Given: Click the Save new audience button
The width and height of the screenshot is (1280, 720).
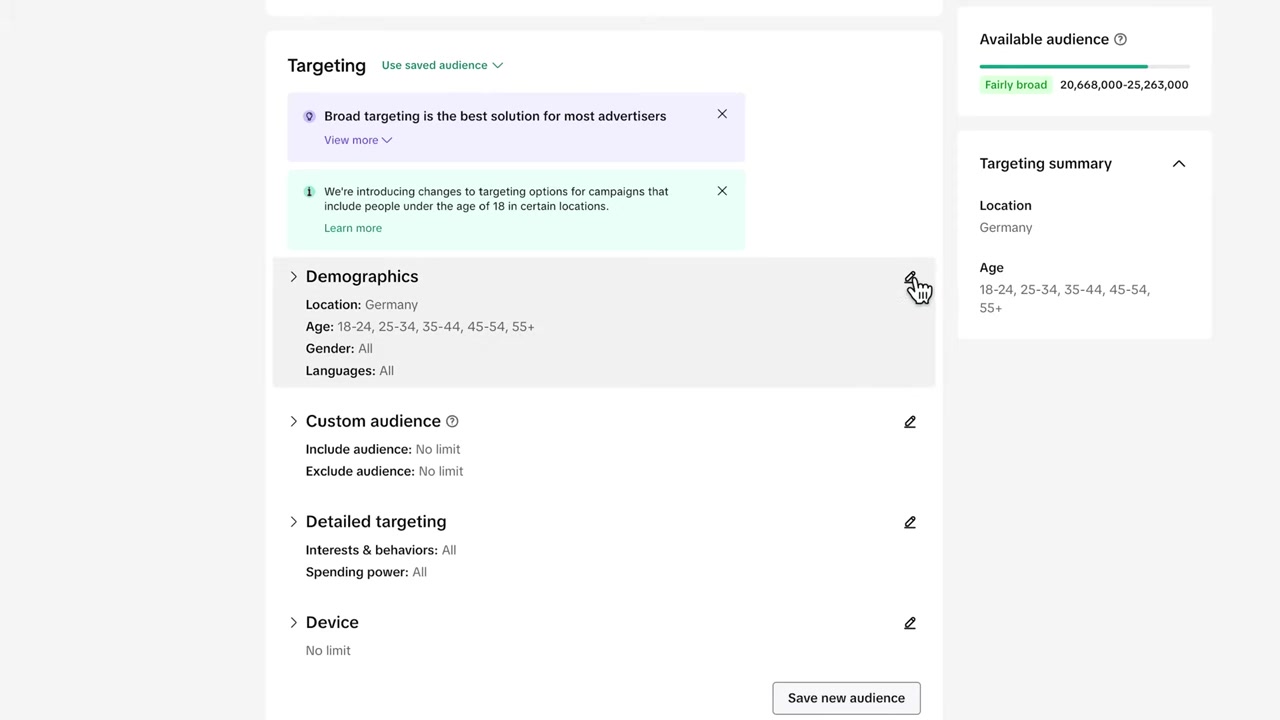Looking at the screenshot, I should [846, 698].
